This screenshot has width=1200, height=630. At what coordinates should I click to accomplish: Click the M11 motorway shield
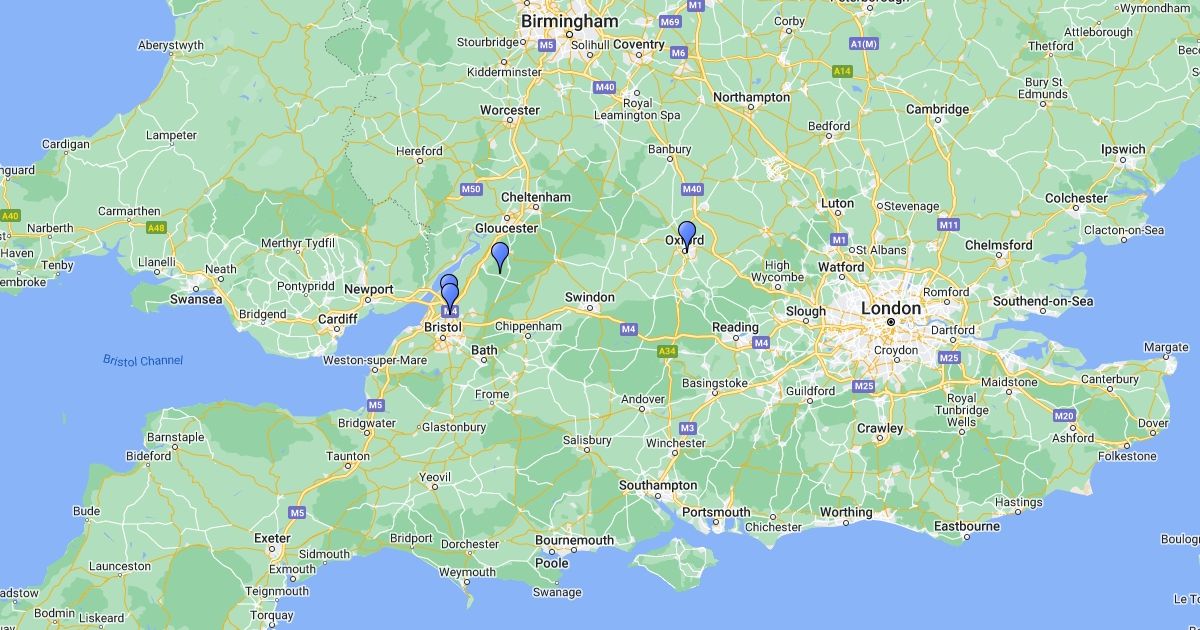point(949,225)
